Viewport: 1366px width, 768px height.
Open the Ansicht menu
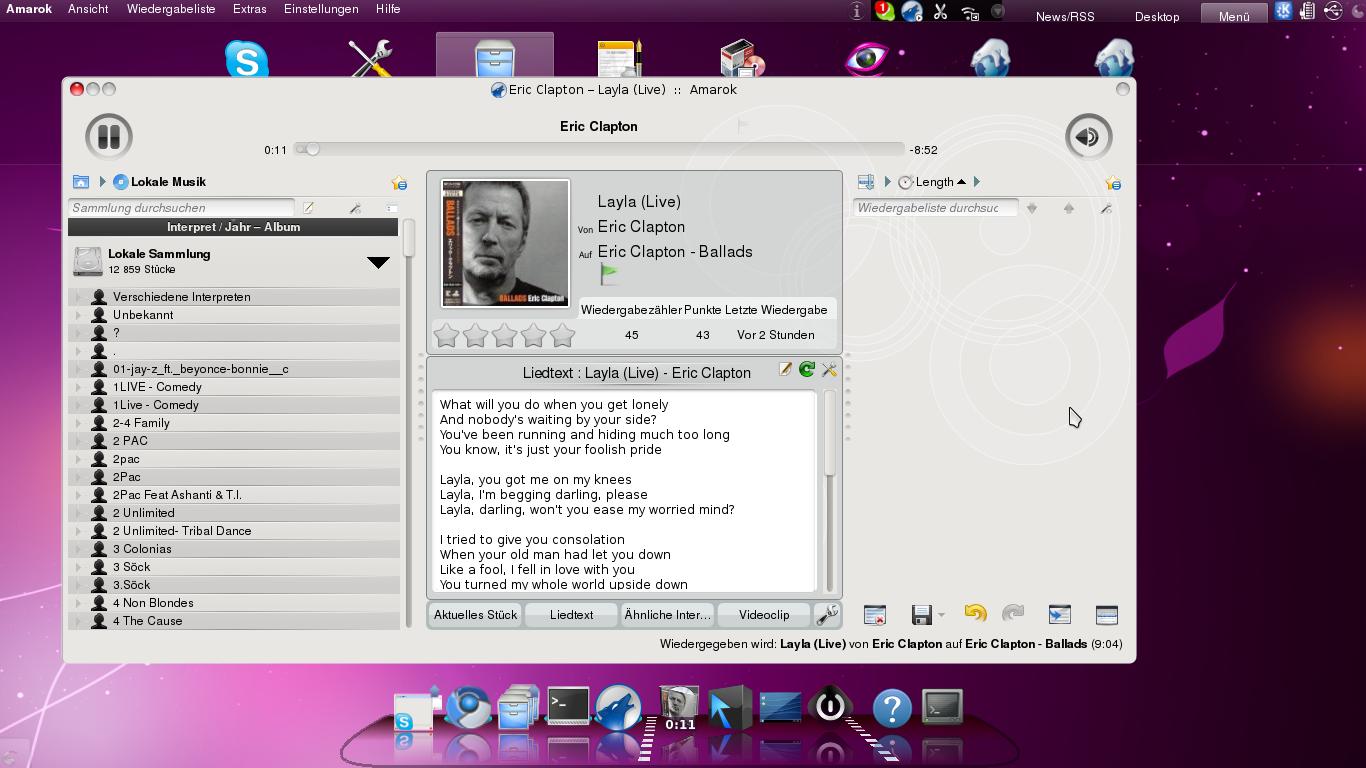(x=88, y=9)
